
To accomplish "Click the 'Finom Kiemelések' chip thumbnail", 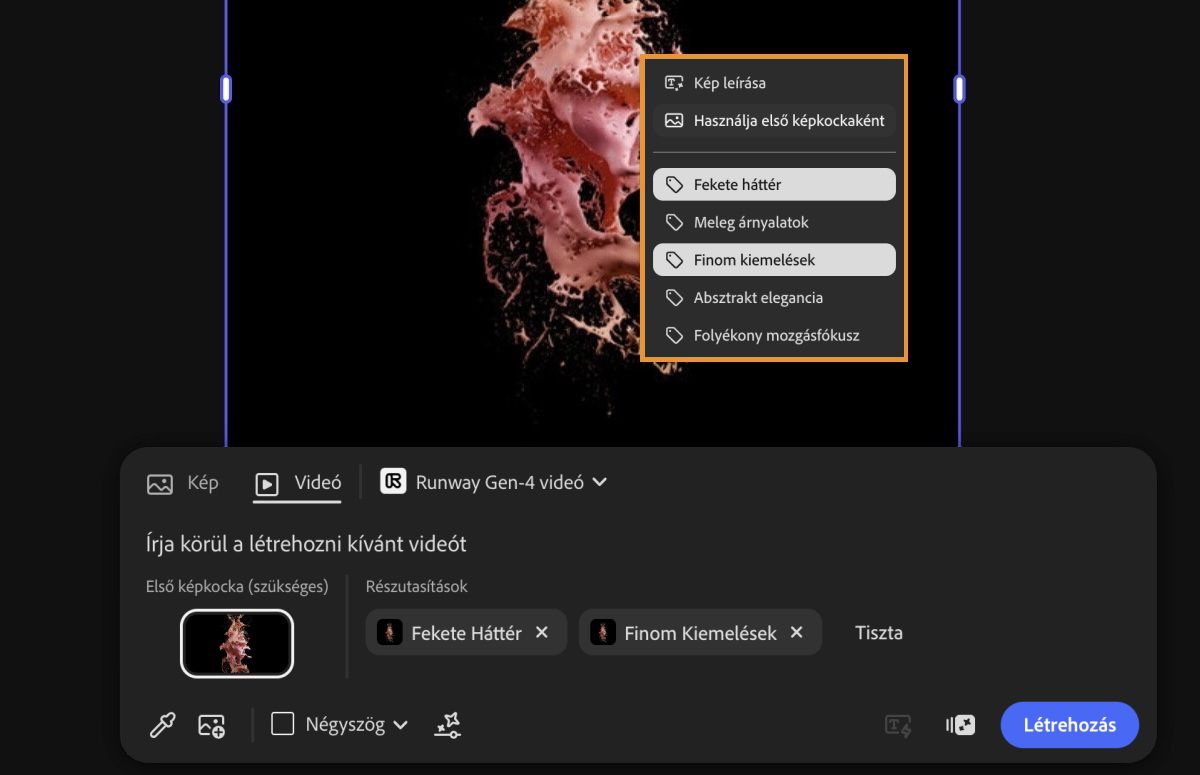I will coord(603,632).
